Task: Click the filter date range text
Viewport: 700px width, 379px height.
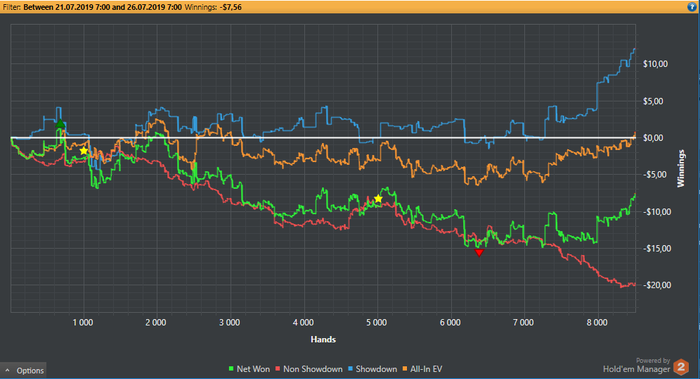Action: (103, 7)
